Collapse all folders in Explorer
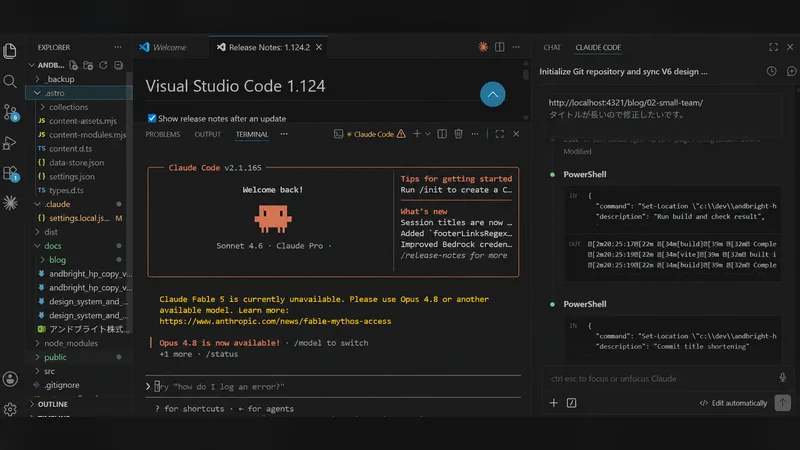 click(x=118, y=65)
